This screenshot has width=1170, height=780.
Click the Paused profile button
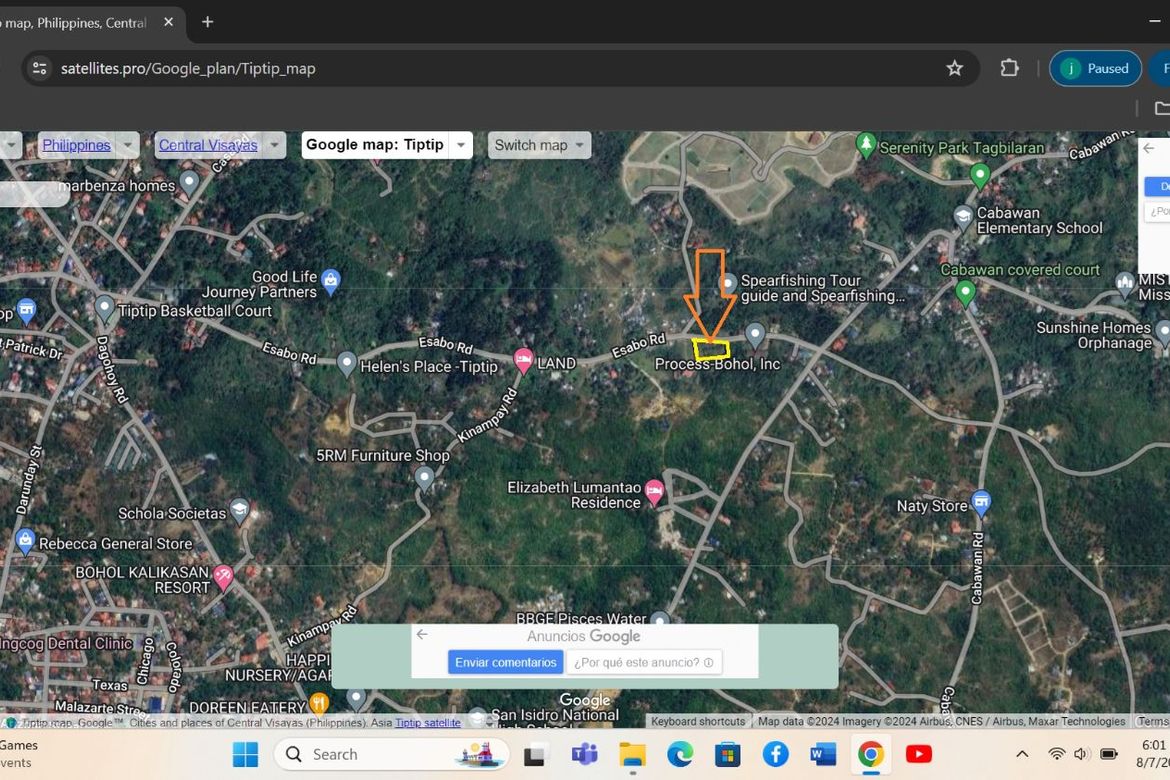point(1095,69)
